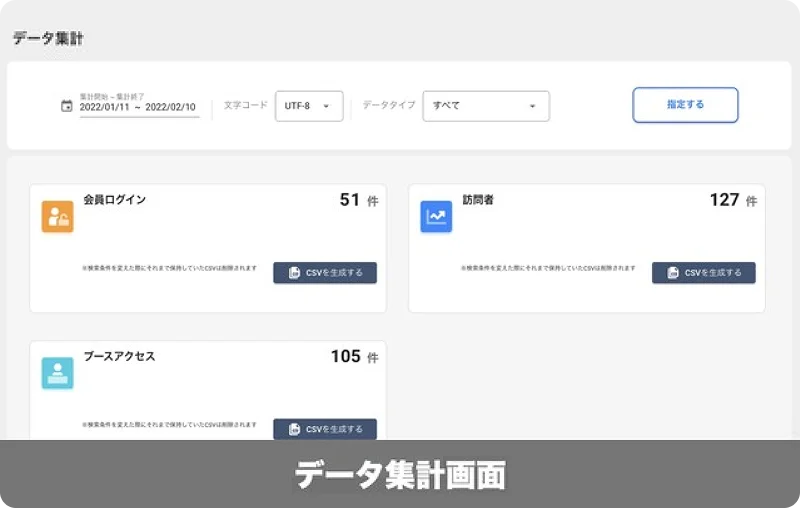
Task: Click the 2022/01/11 ~ 2022/02/10 date field
Action: 138,107
